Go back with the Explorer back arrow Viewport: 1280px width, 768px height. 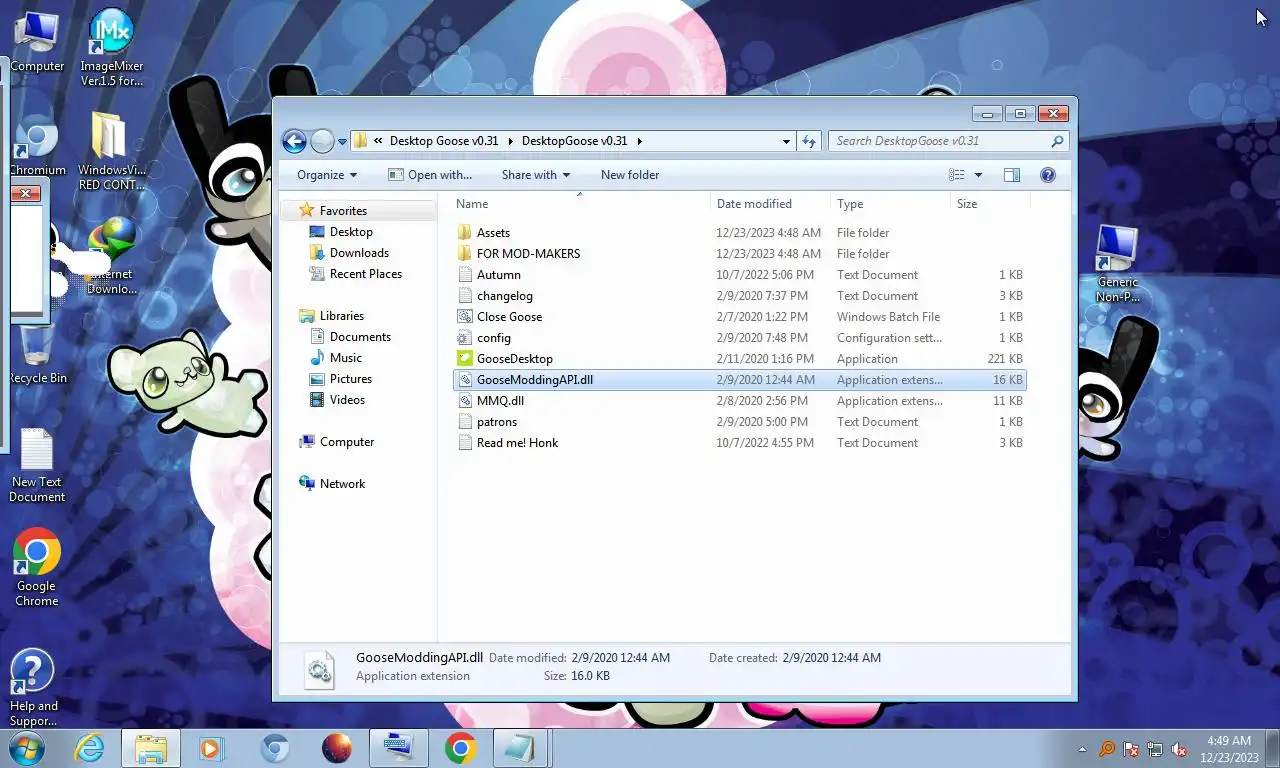click(x=294, y=141)
